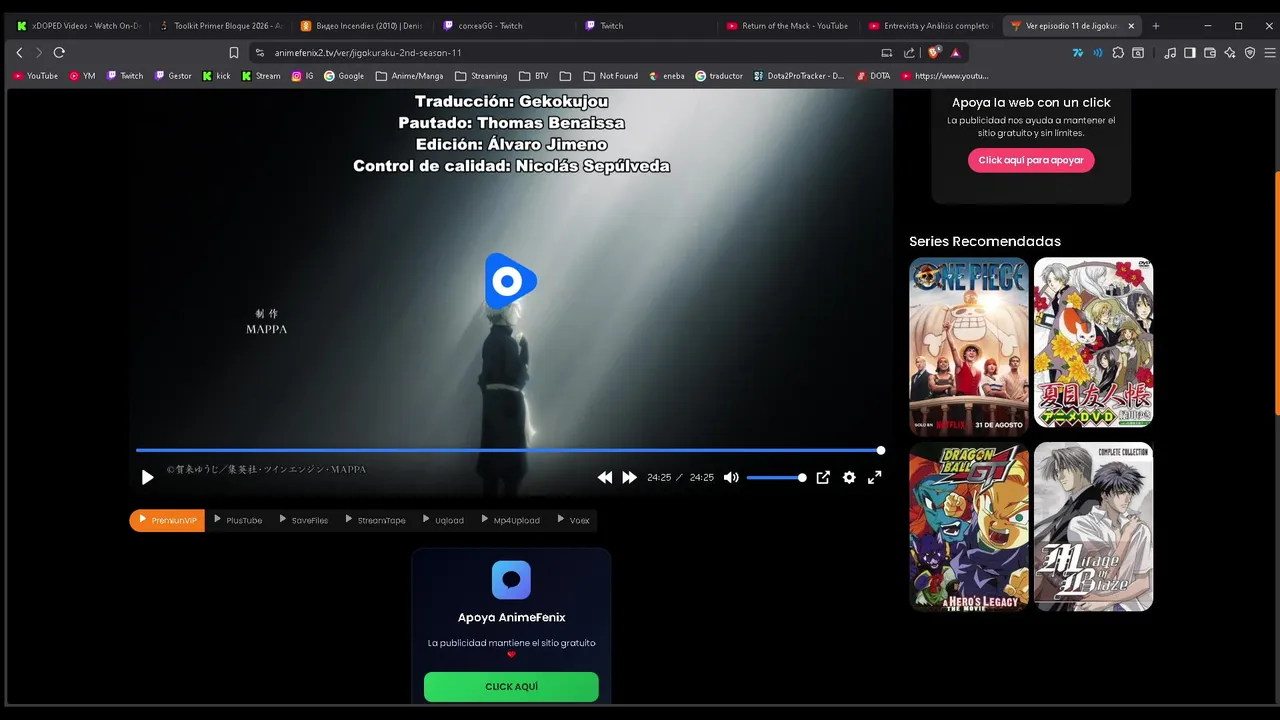This screenshot has width=1280, height=720.
Task: Switch to the PlusTube server
Action: pos(238,520)
